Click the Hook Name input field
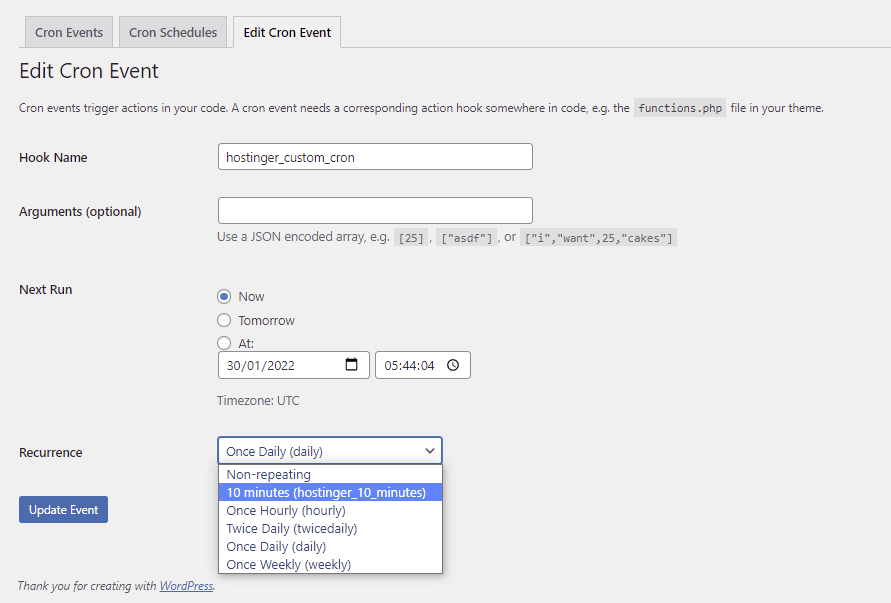Viewport: 891px width, 603px height. tap(375, 156)
